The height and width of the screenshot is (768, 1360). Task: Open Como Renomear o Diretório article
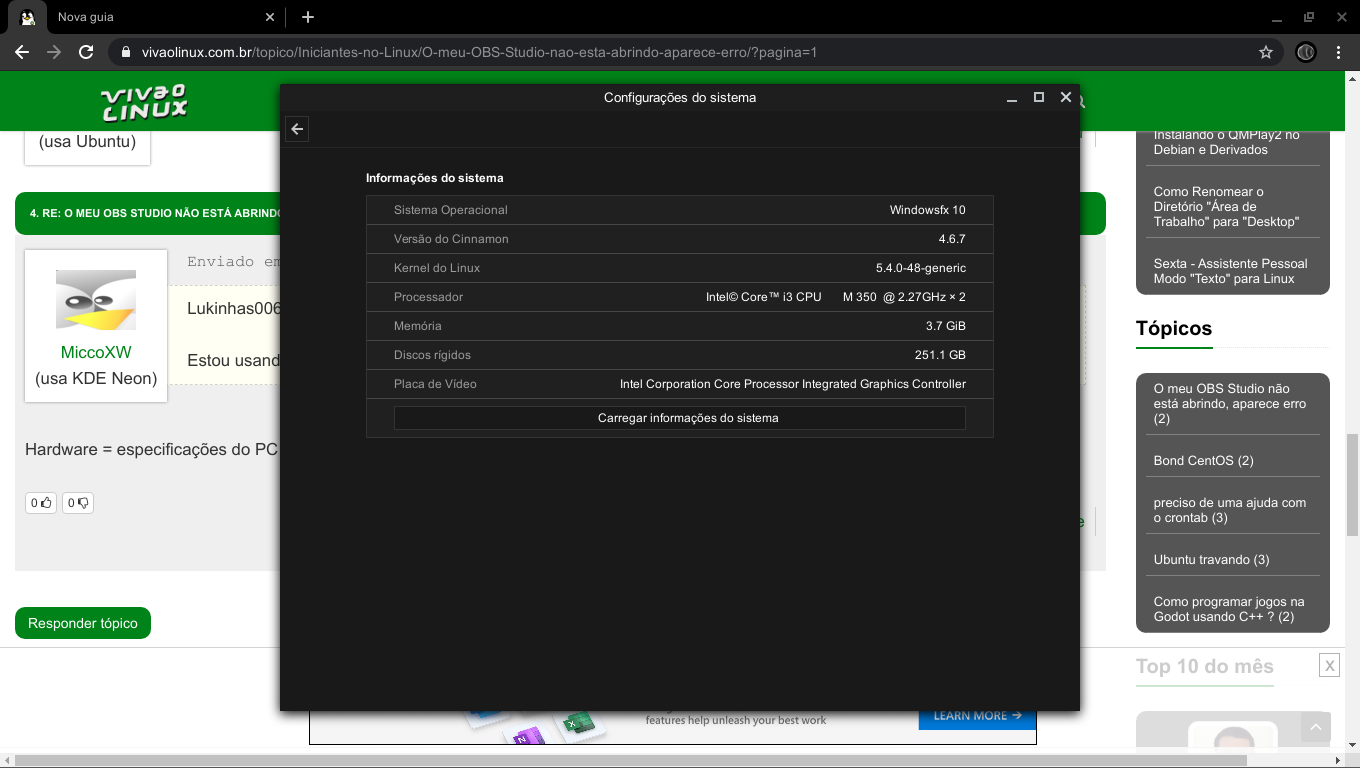tap(1226, 207)
